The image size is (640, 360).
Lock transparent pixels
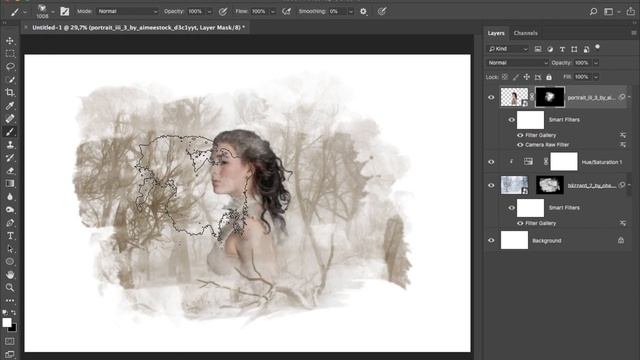pyautogui.click(x=505, y=77)
